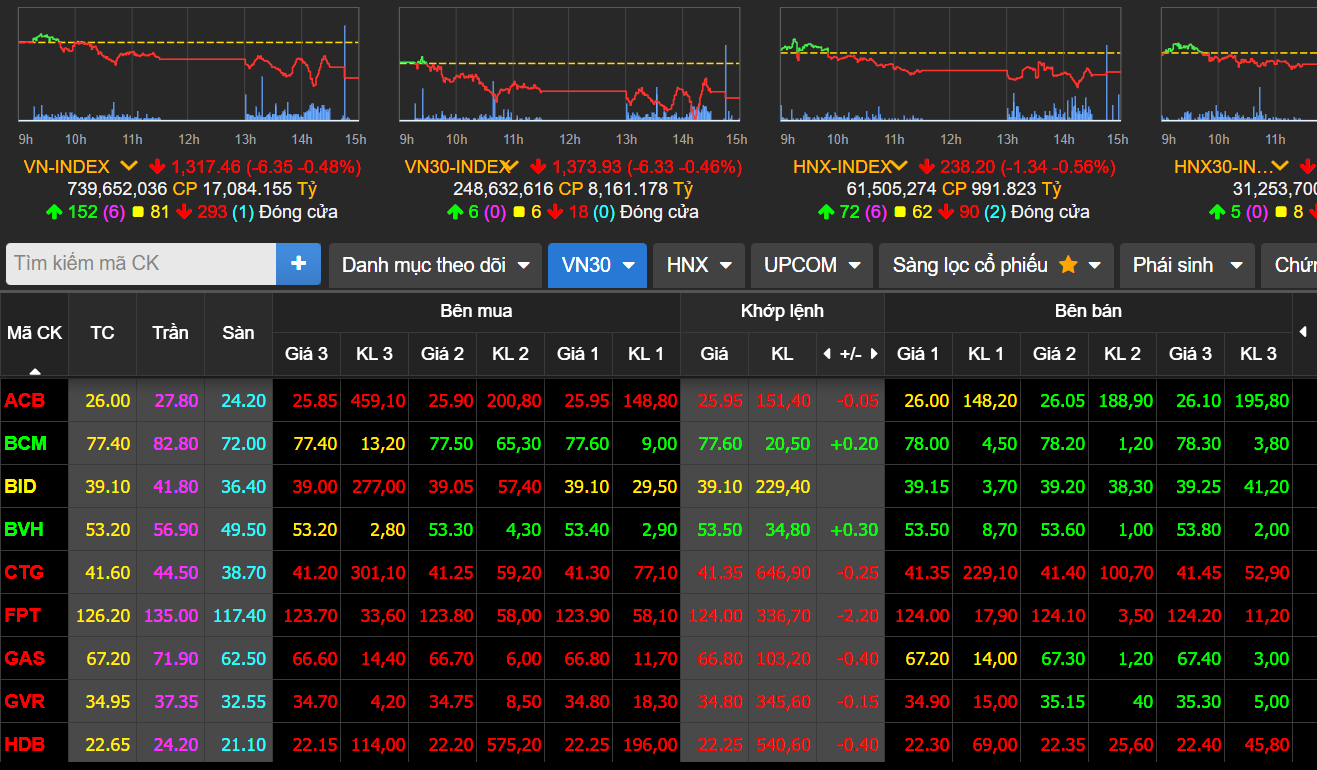Open the UPCOM dropdown

814,265
